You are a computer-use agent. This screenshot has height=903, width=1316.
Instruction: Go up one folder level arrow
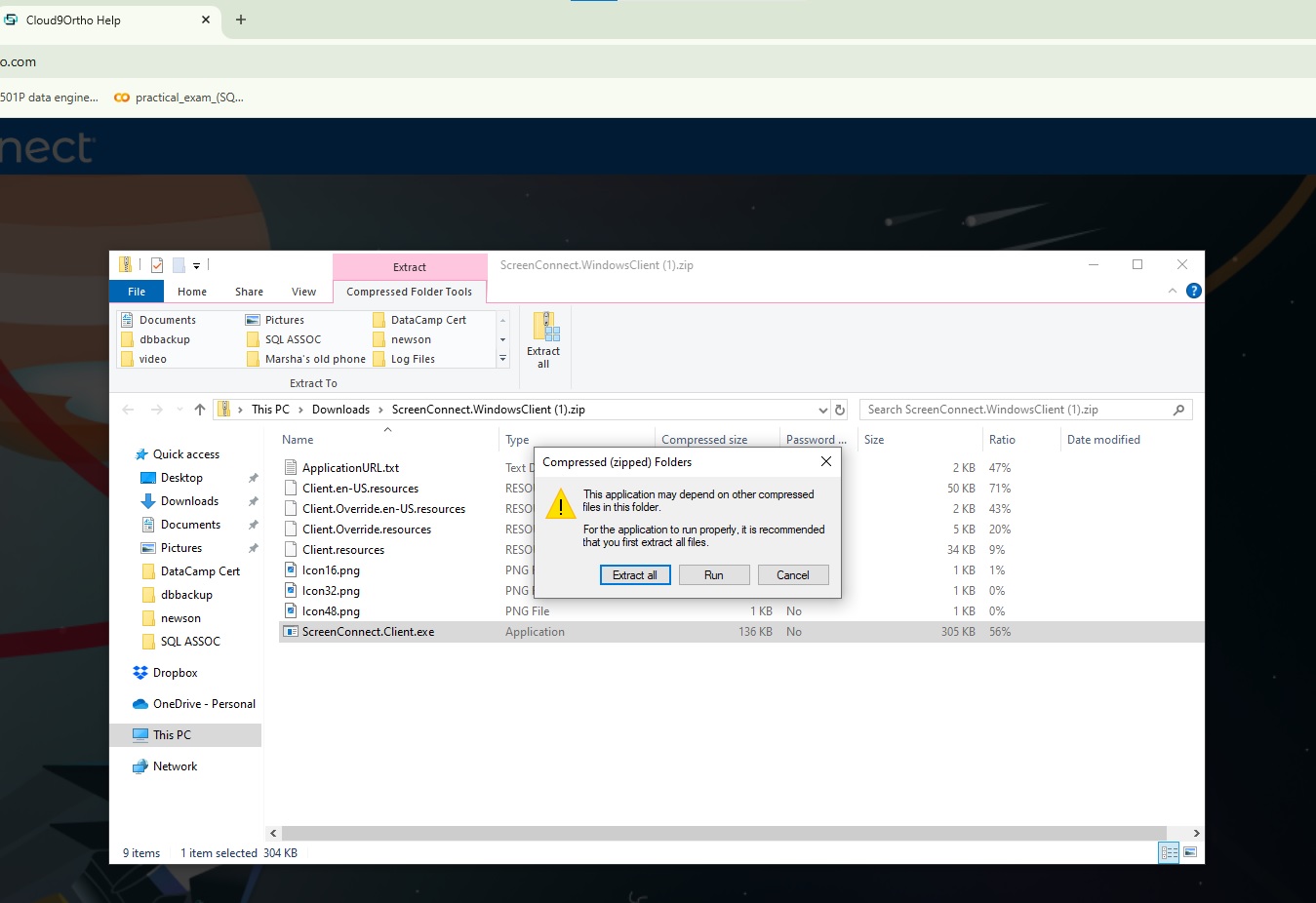[200, 410]
